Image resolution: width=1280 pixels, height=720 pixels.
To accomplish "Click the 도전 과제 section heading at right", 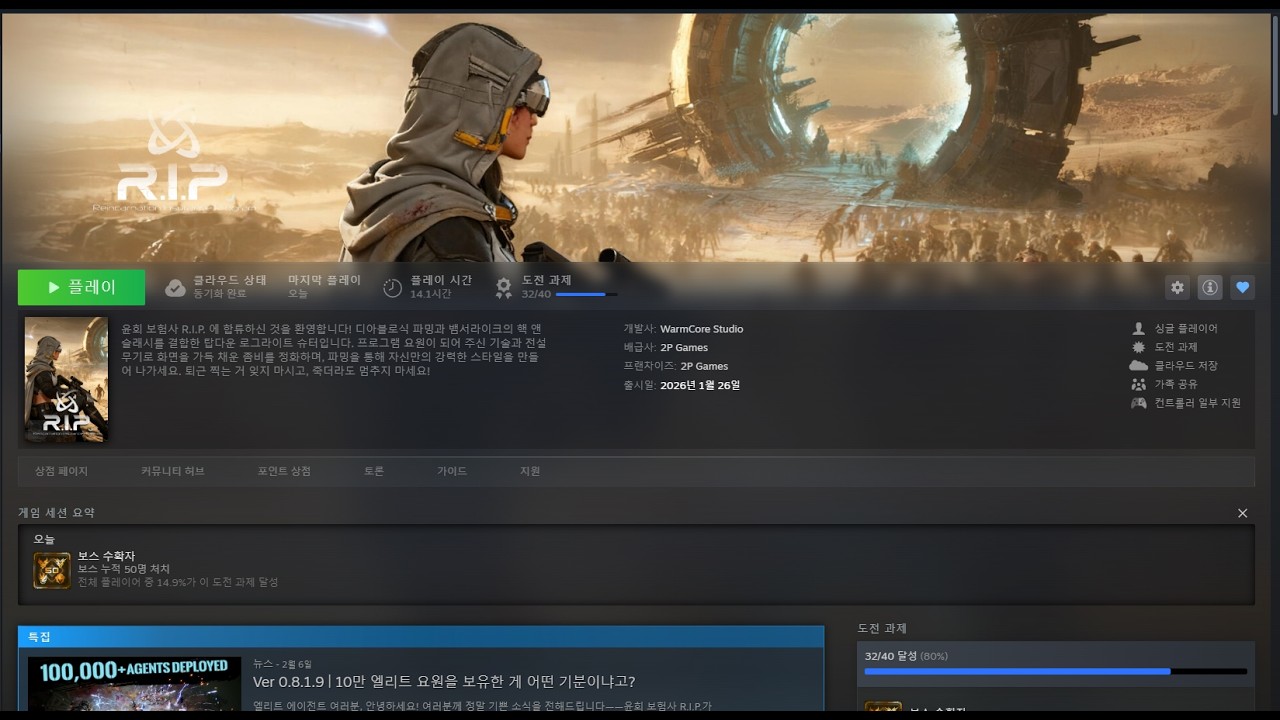I will (882, 628).
